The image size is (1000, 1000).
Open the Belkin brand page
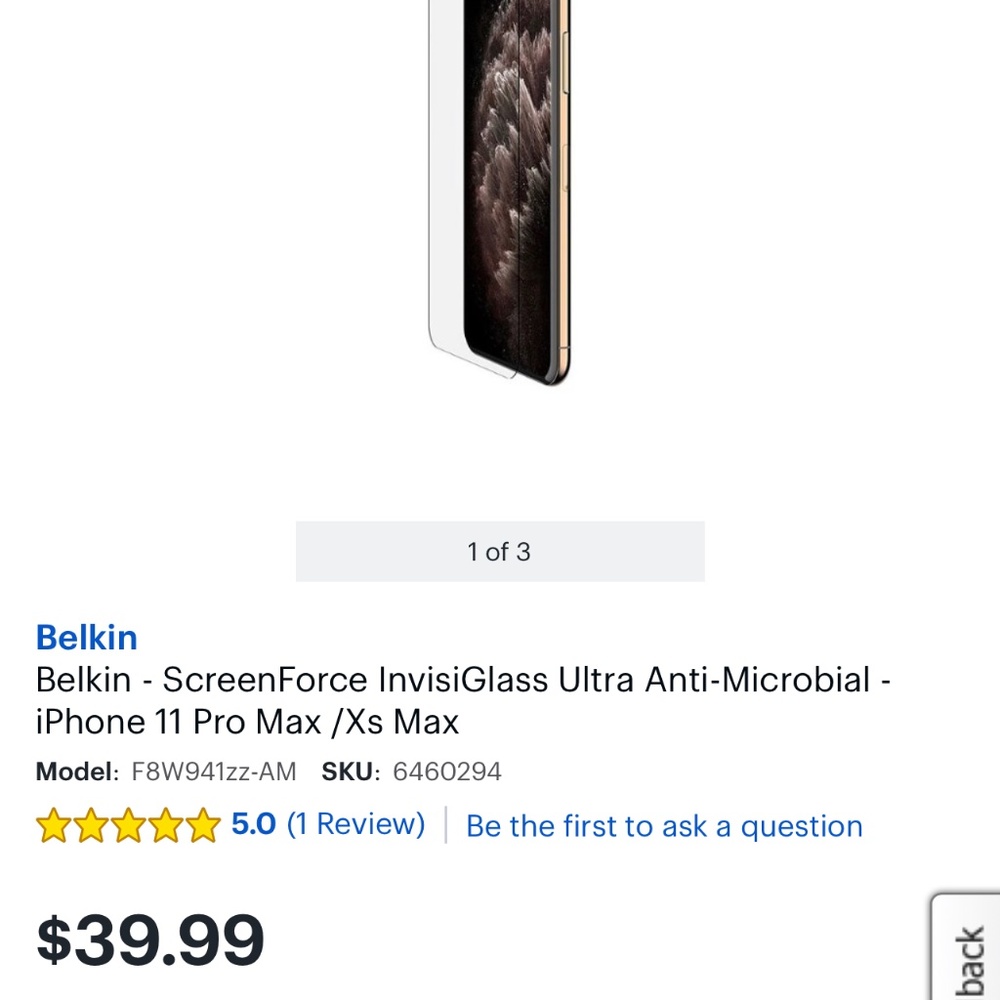86,638
